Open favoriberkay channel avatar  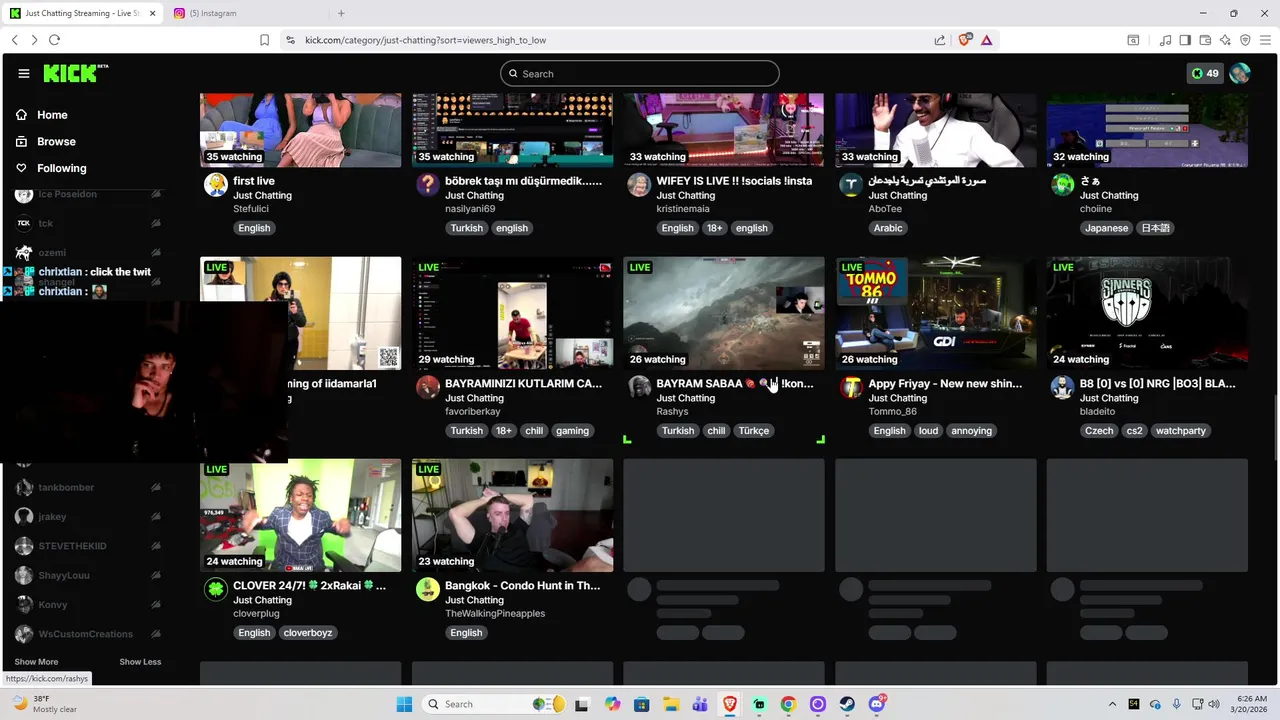[428, 388]
